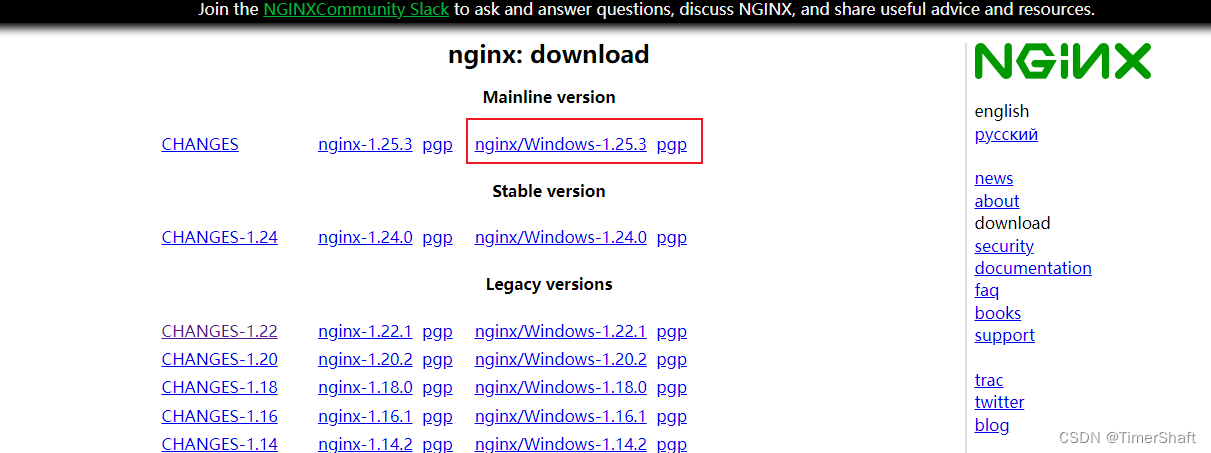Click the NGINX logo in the sidebar
This screenshot has width=1211, height=453.
click(1062, 62)
